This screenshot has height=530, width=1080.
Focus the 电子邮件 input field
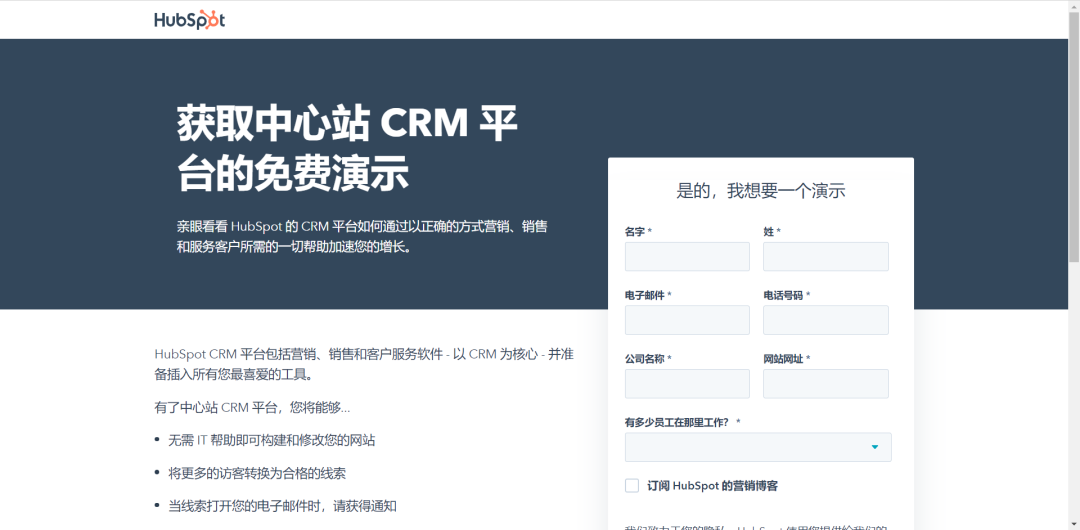pos(687,320)
